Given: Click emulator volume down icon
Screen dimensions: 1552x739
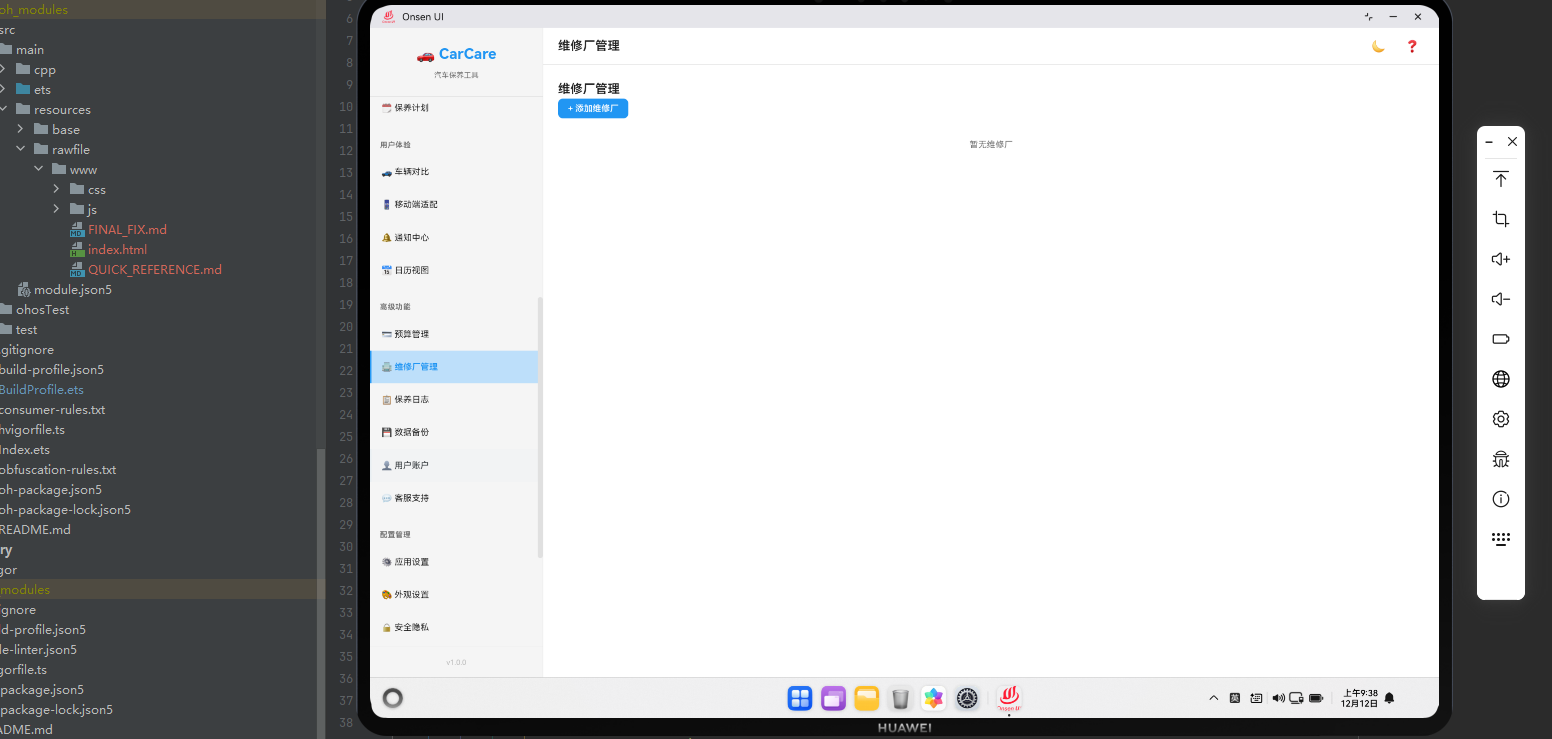Looking at the screenshot, I should 1500,299.
